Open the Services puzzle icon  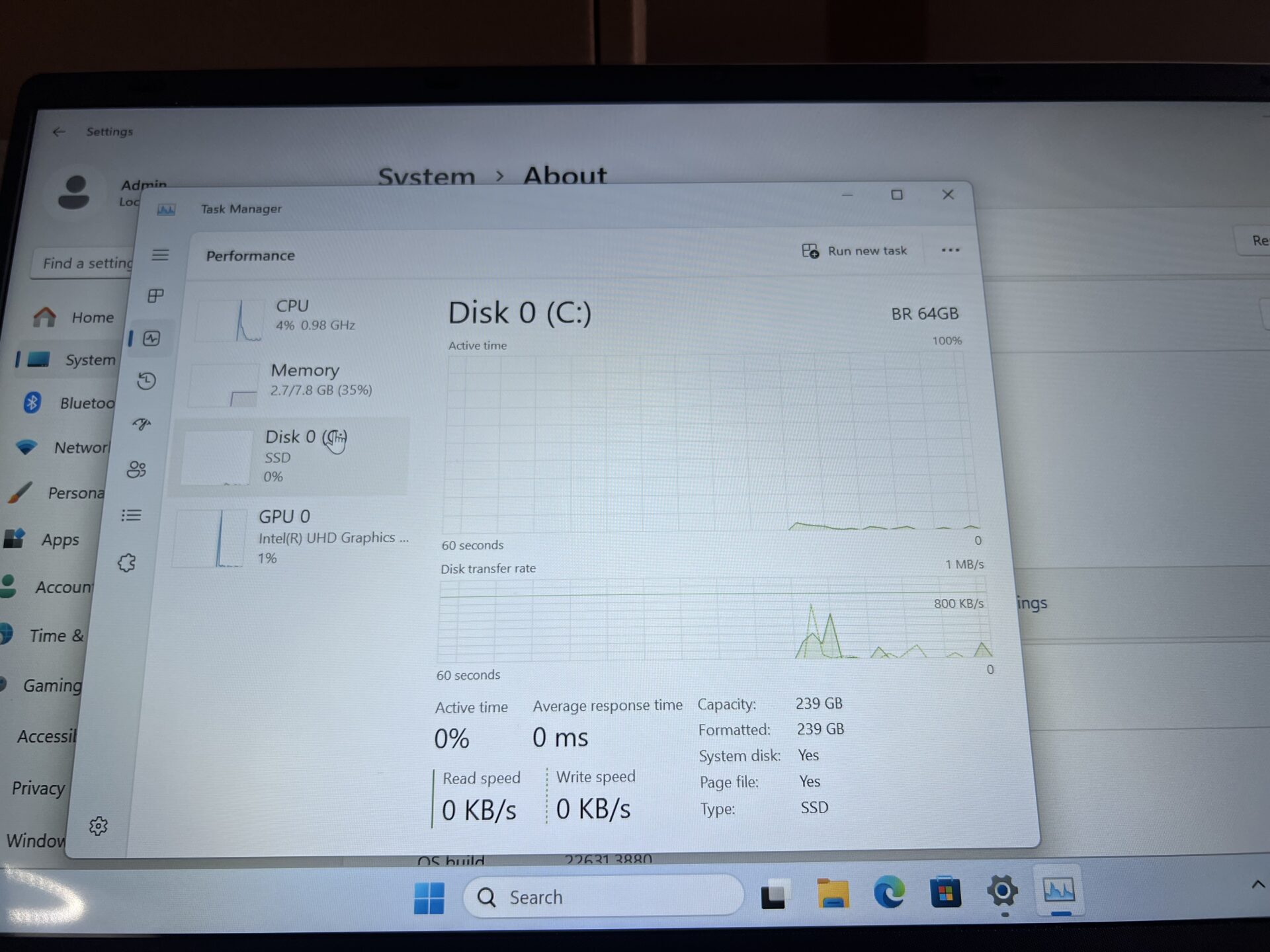pyautogui.click(x=127, y=563)
